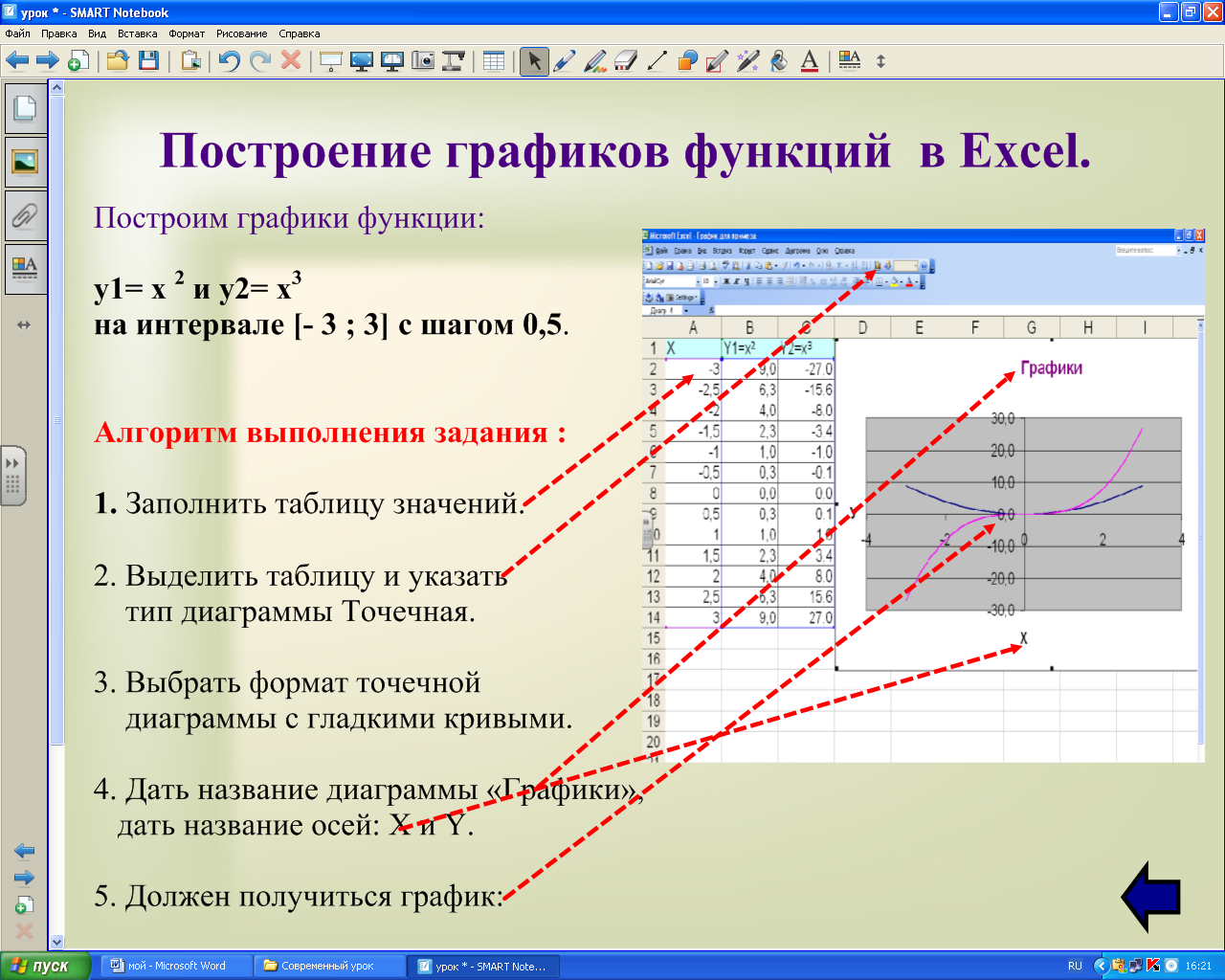The height and width of the screenshot is (980, 1225).
Task: Open the Формат menu
Action: [187, 33]
